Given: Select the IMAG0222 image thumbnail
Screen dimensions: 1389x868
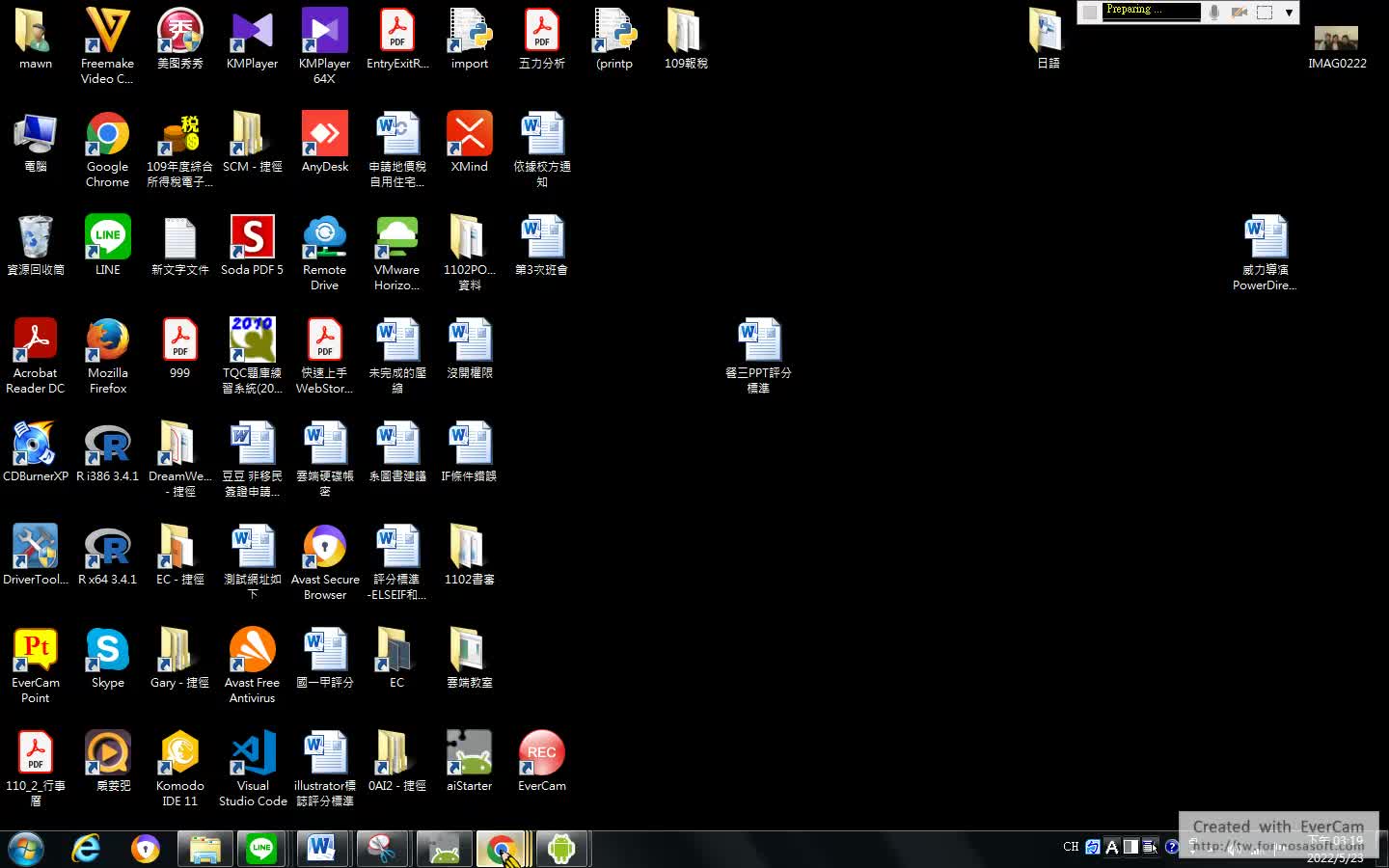Looking at the screenshot, I should 1336,40.
